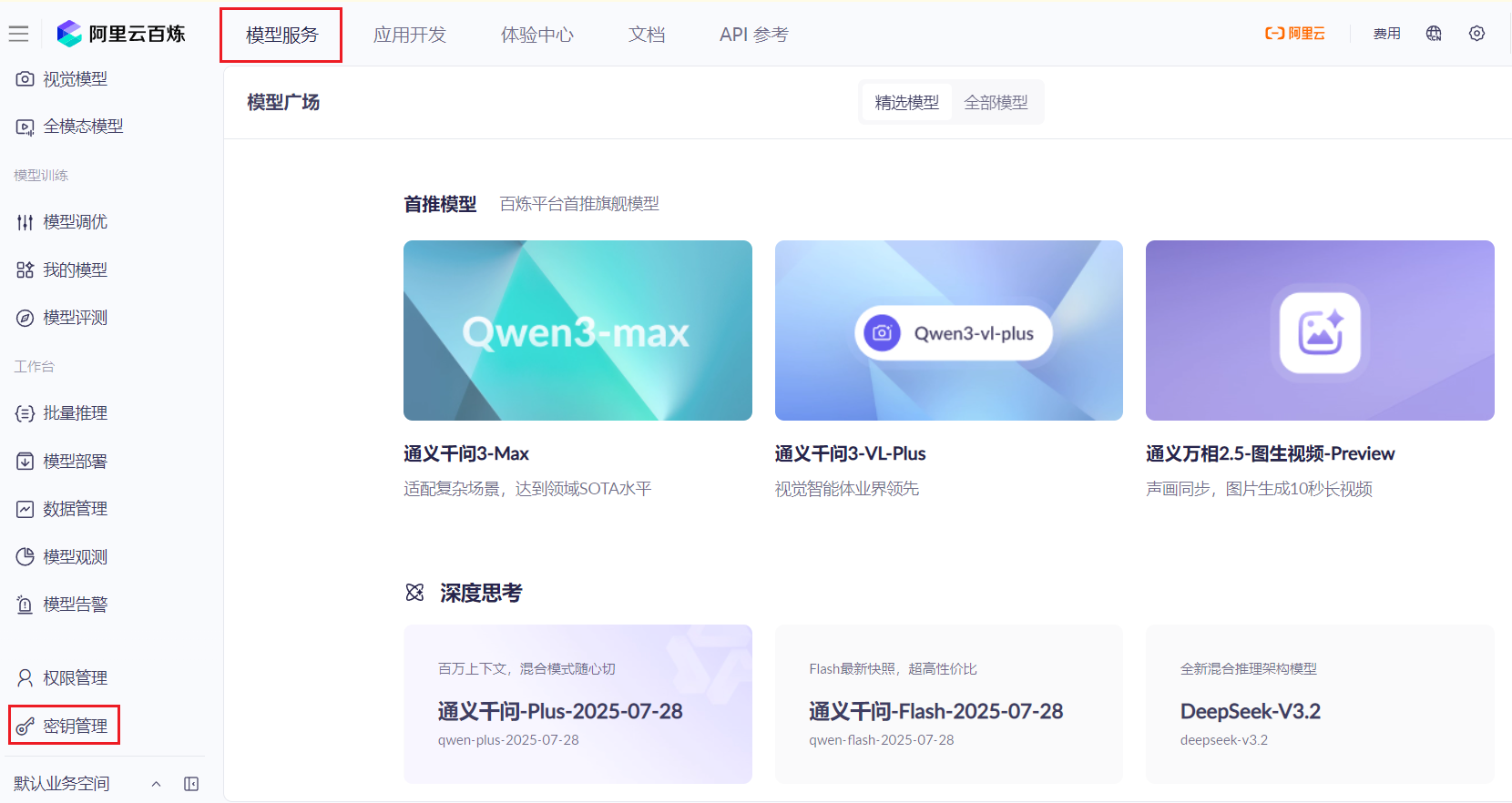Click 声画同步，图片生成10秒长视频 description
Image resolution: width=1512 pixels, height=803 pixels.
(x=1259, y=489)
